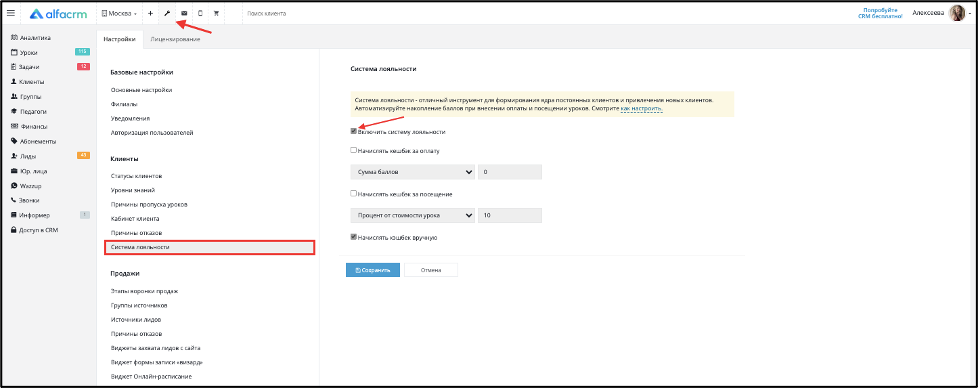Click the Финансы money icon in sidebar
This screenshot has width=979, height=389.
pos(14,126)
